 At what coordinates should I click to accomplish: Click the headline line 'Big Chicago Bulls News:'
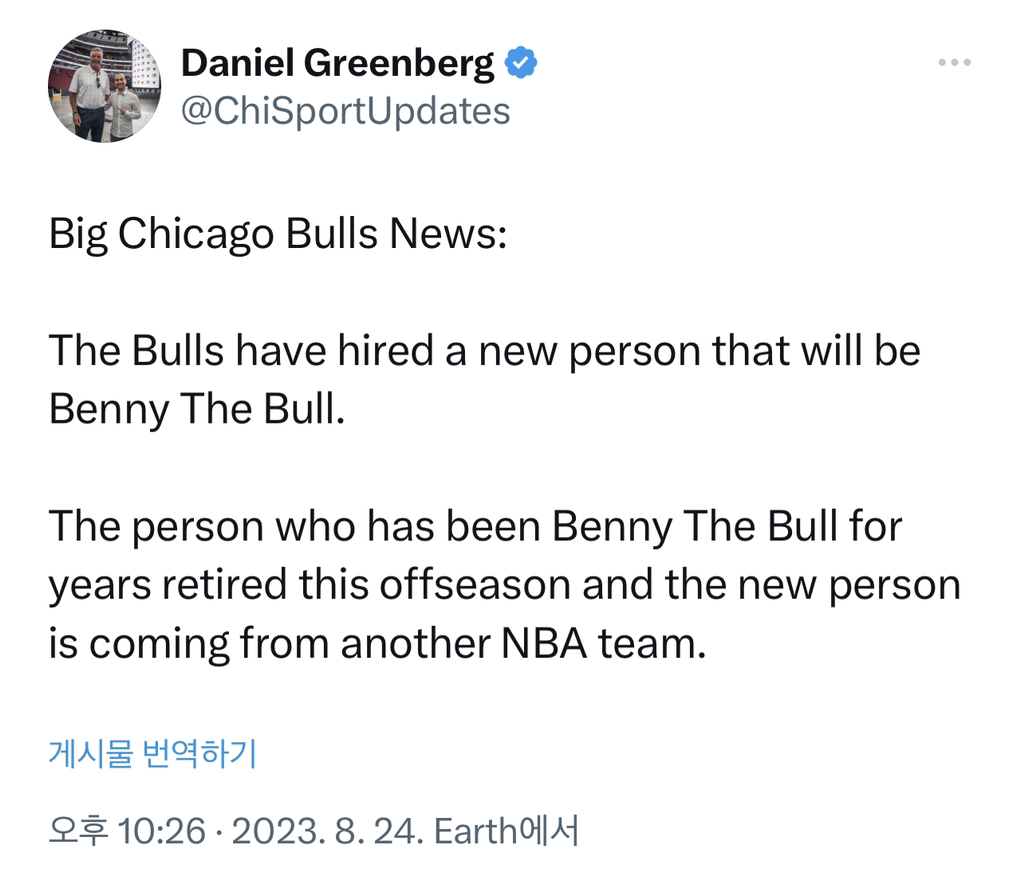[x=279, y=235]
